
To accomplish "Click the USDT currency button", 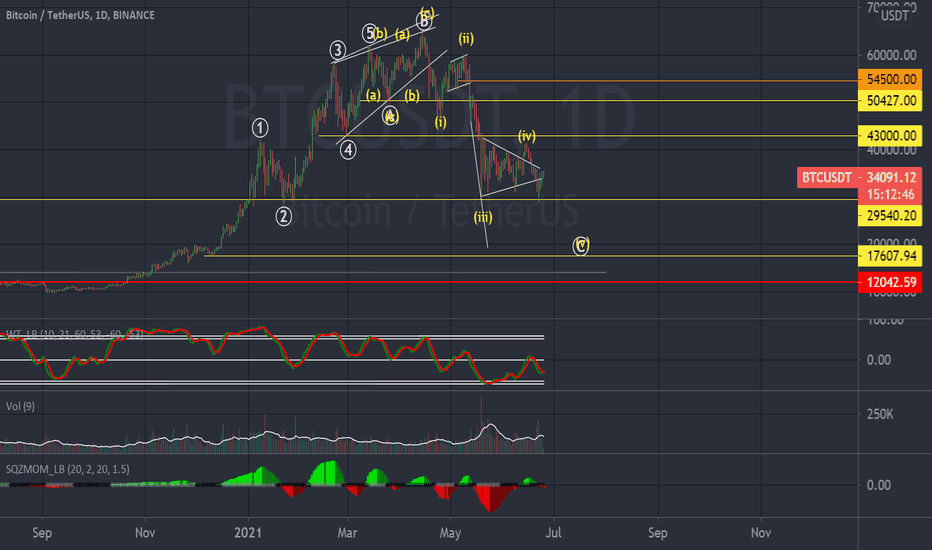I will tap(895, 15).
